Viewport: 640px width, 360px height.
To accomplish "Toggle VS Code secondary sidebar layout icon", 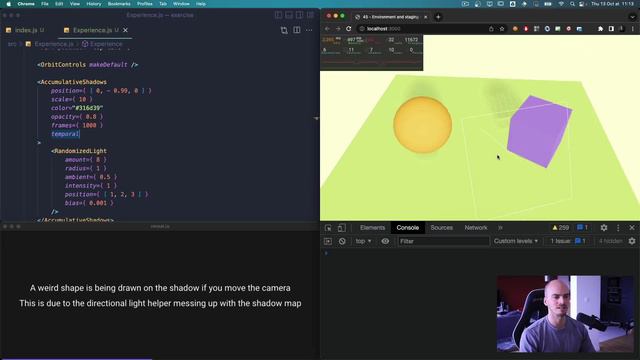I will (300, 15).
